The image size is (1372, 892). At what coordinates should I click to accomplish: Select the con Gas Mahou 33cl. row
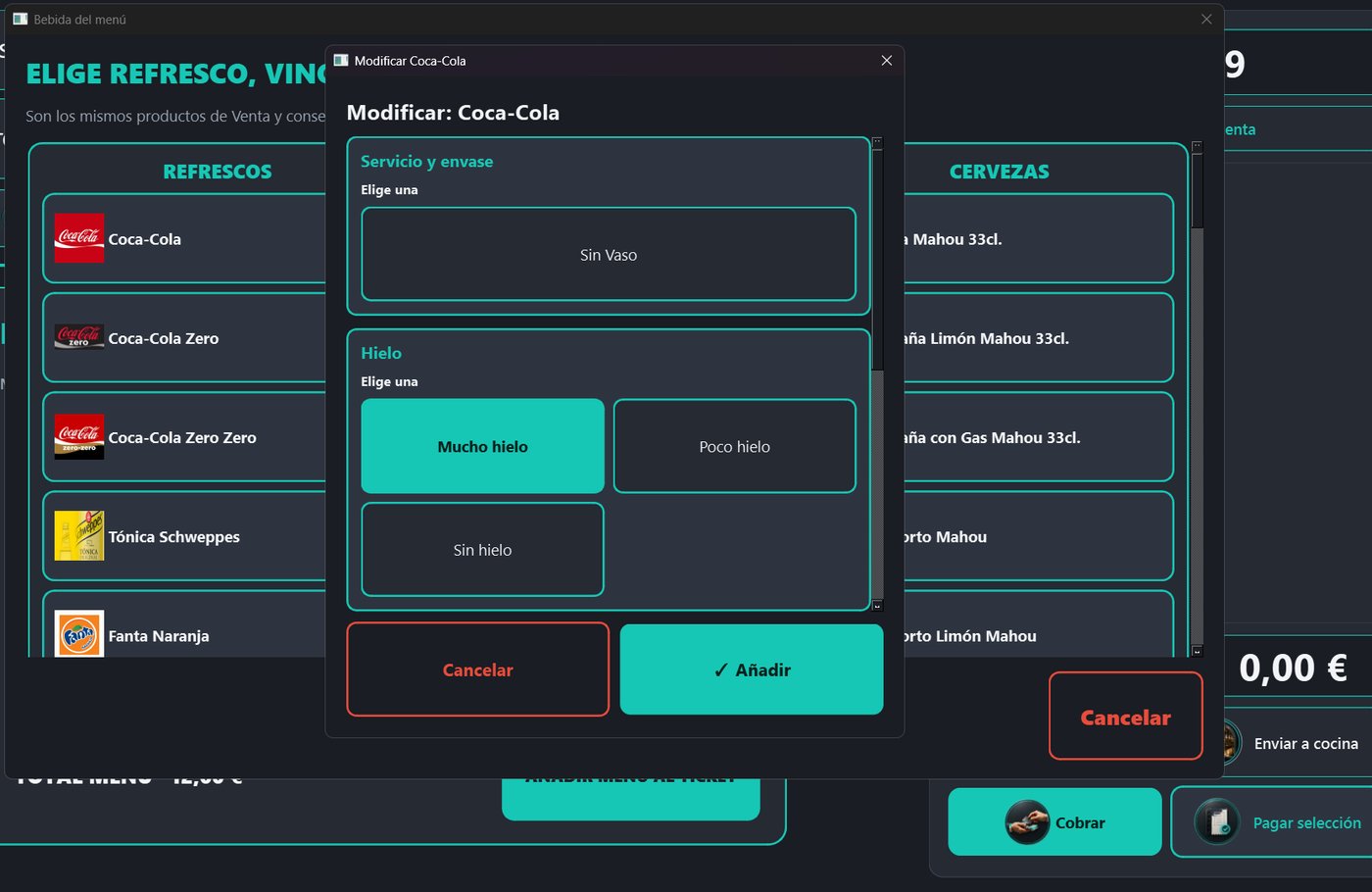pyautogui.click(x=1038, y=436)
